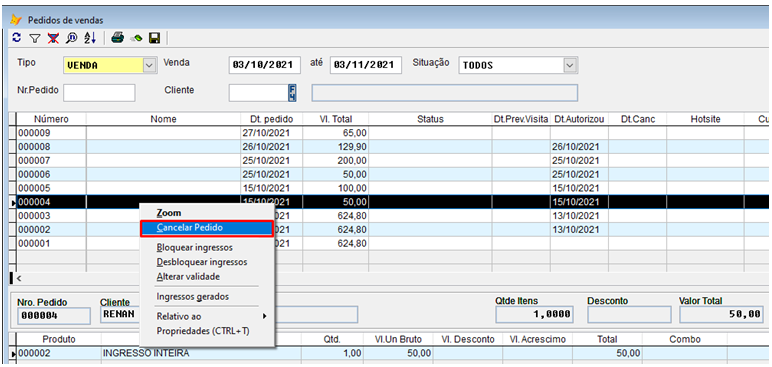This screenshot has width=772, height=367.
Task: Click the filter funnel icon
Action: tap(34, 38)
